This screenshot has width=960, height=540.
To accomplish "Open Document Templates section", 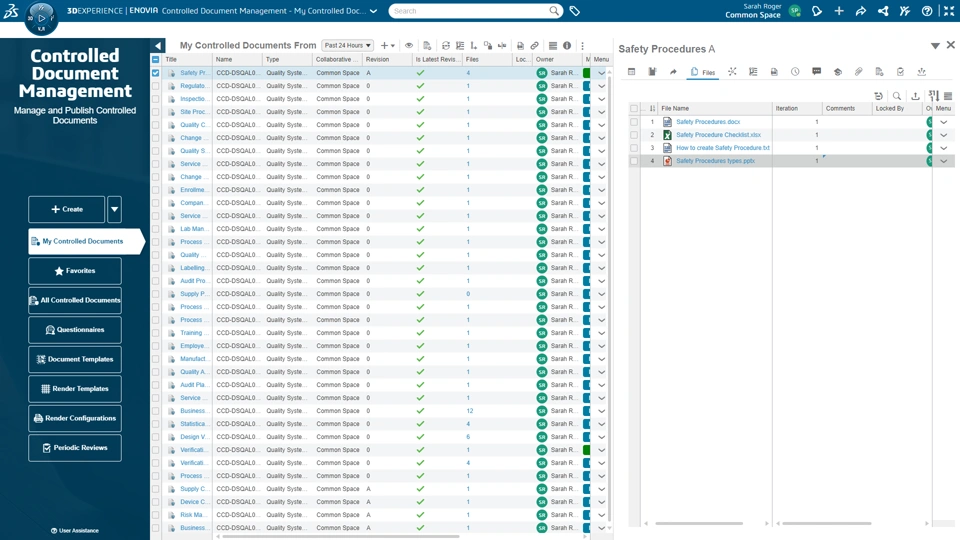I will coord(75,359).
